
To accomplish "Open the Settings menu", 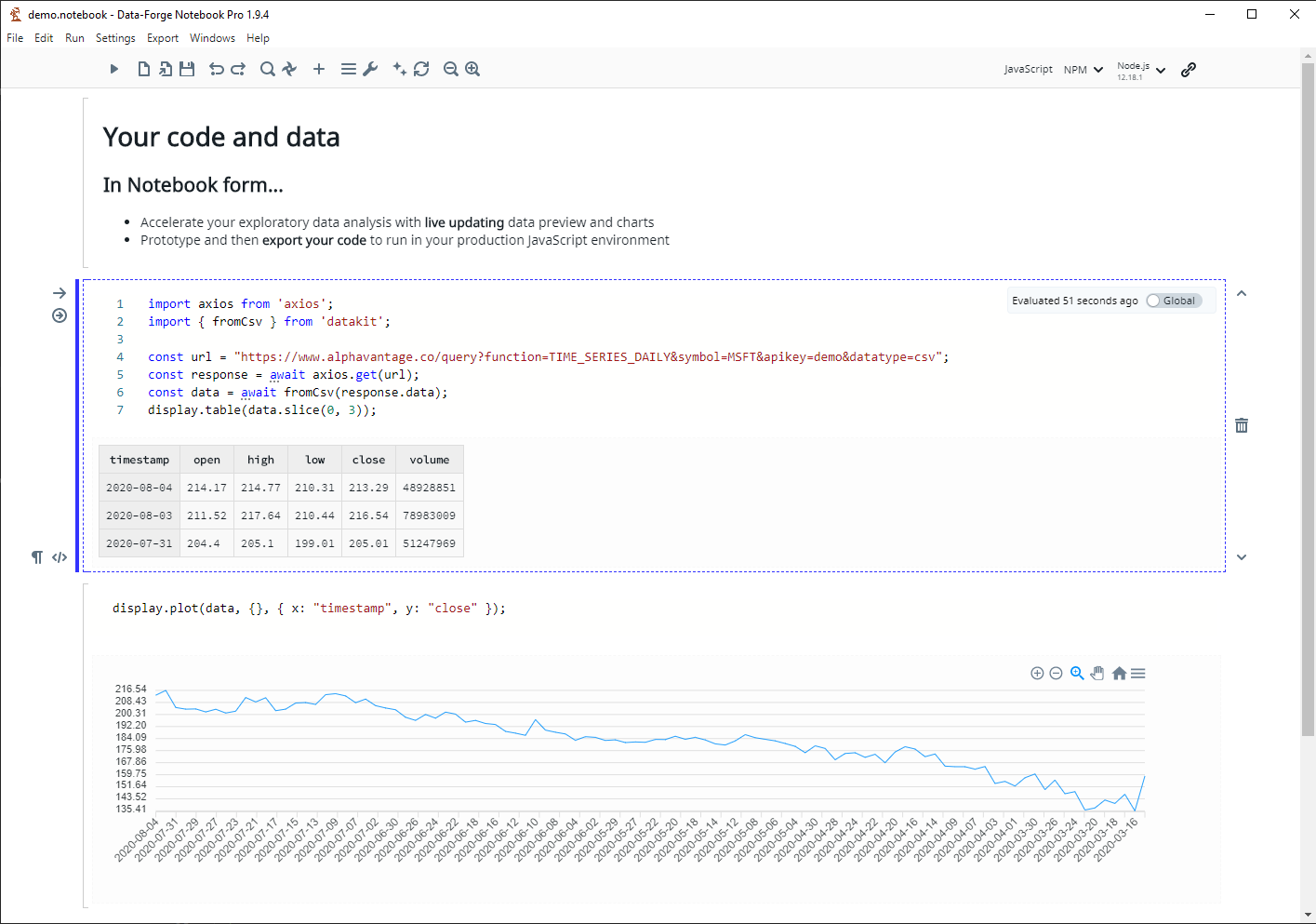I will pos(115,38).
